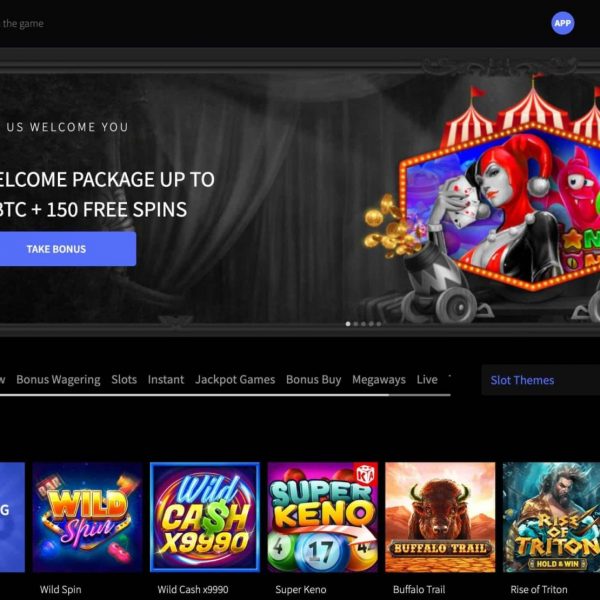Screen dimensions: 600x600
Task: Open the Jackpot Games tab
Action: coord(235,380)
